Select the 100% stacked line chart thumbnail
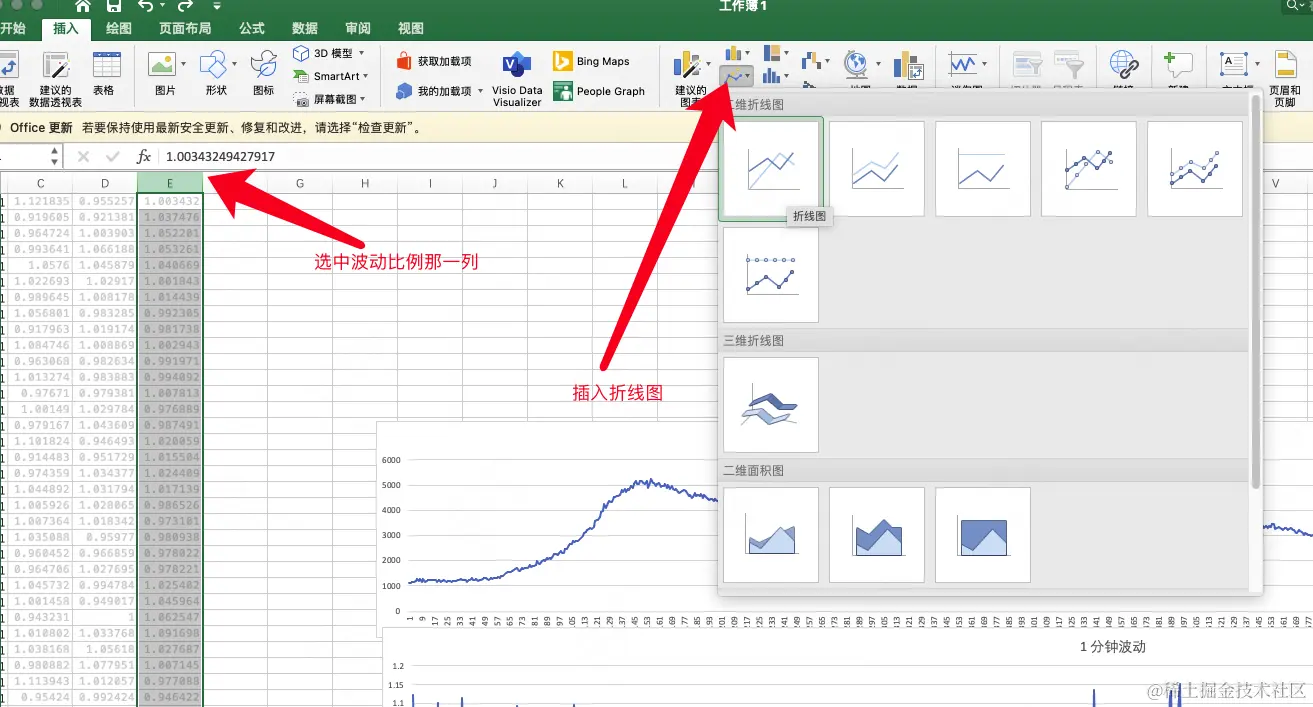This screenshot has height=707, width=1313. click(983, 168)
